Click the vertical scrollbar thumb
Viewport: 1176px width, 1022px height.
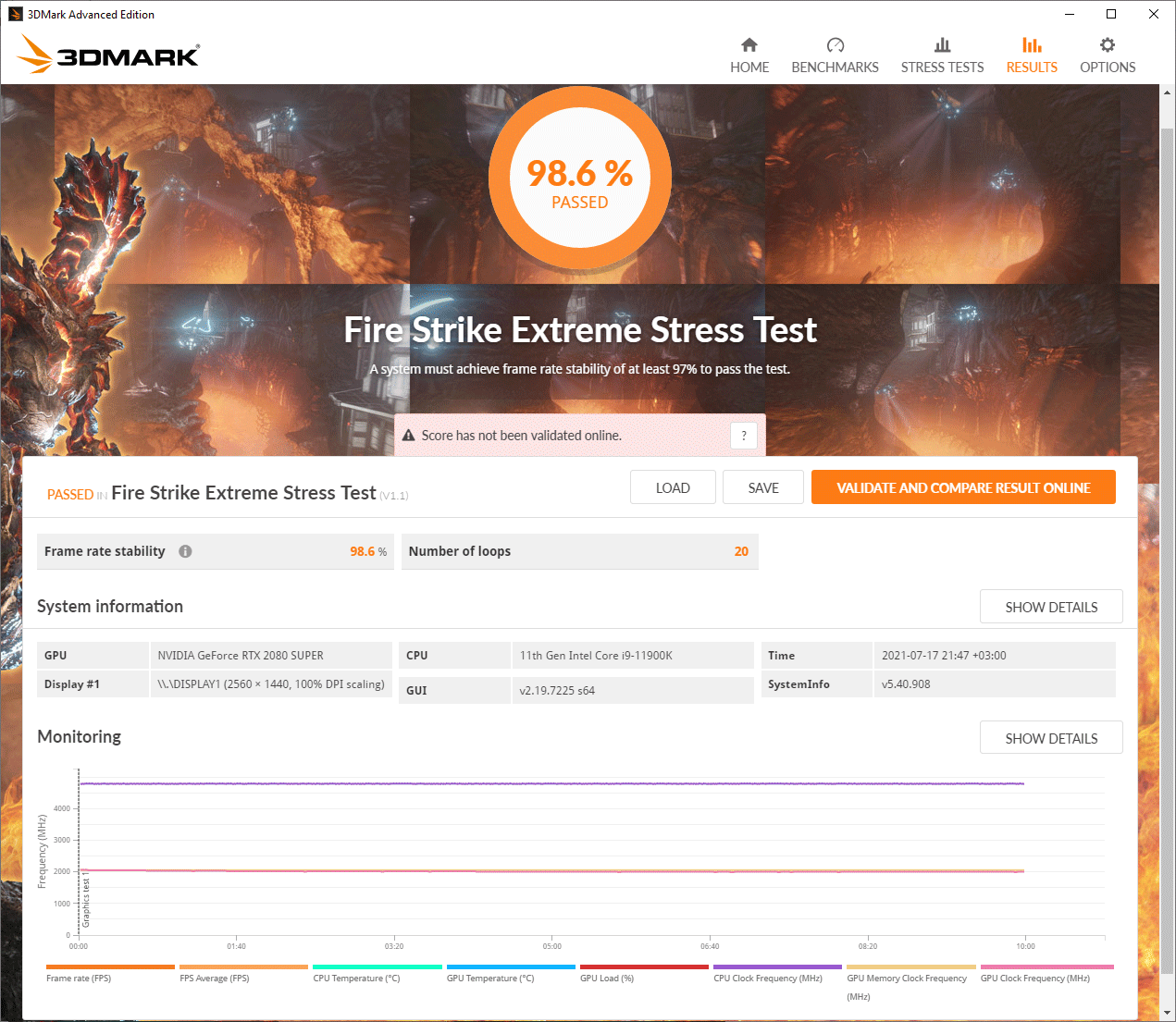1168,550
